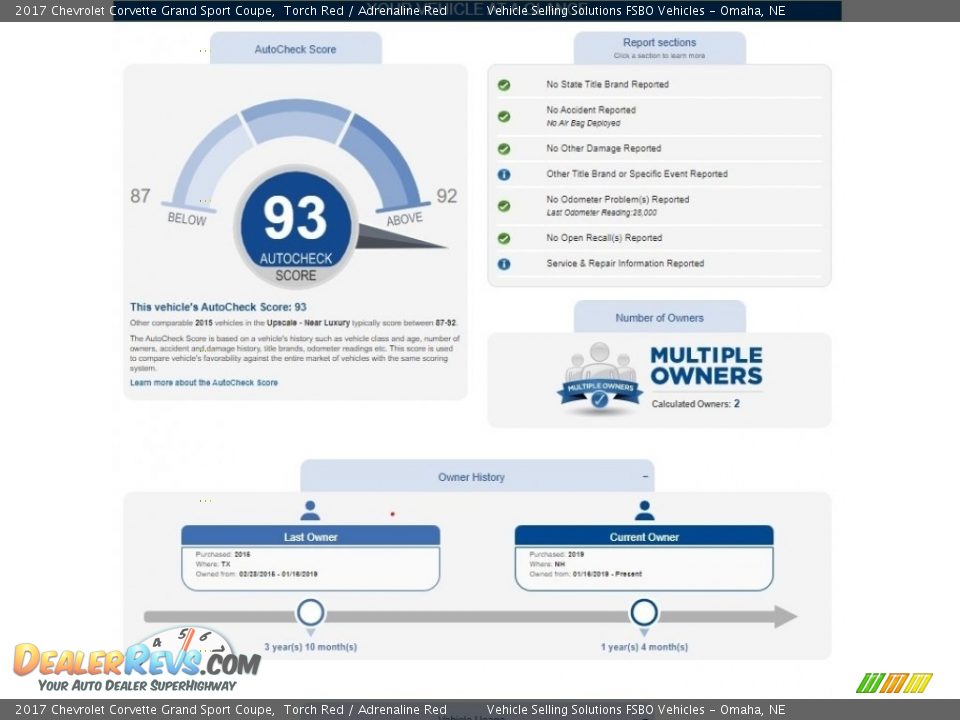
Task: Click Last Owner timeline circle marker
Action: (x=310, y=612)
